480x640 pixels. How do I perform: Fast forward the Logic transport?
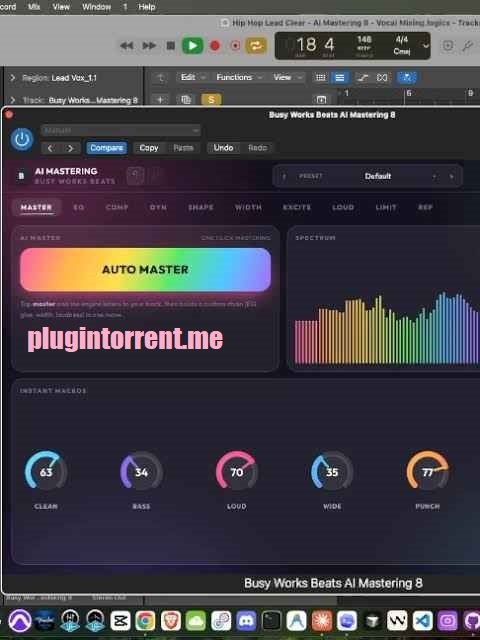pos(149,45)
